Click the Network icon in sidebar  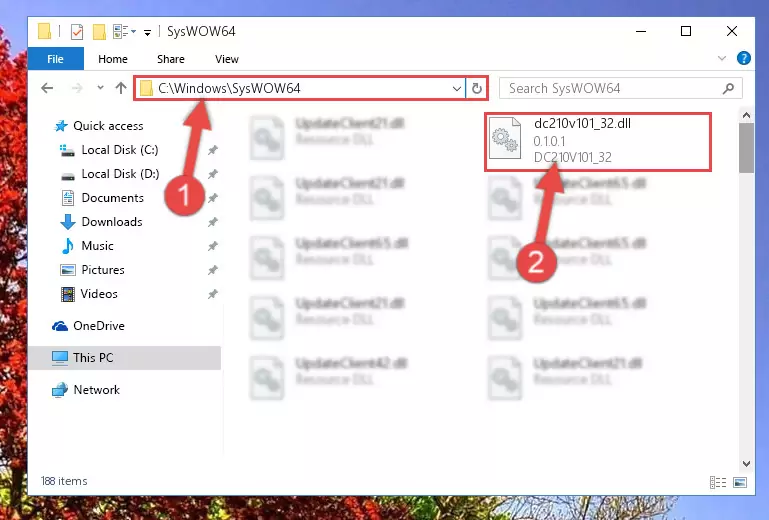click(x=60, y=390)
